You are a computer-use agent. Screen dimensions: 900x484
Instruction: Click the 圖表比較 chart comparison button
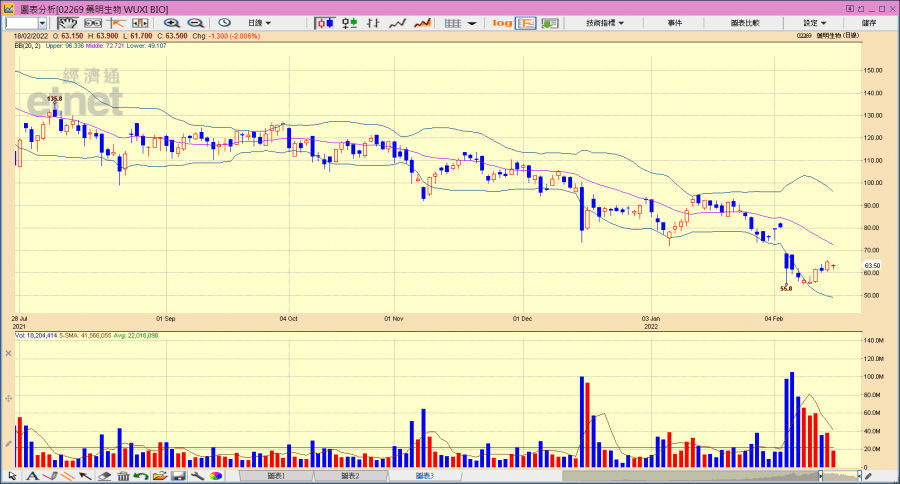coord(745,23)
